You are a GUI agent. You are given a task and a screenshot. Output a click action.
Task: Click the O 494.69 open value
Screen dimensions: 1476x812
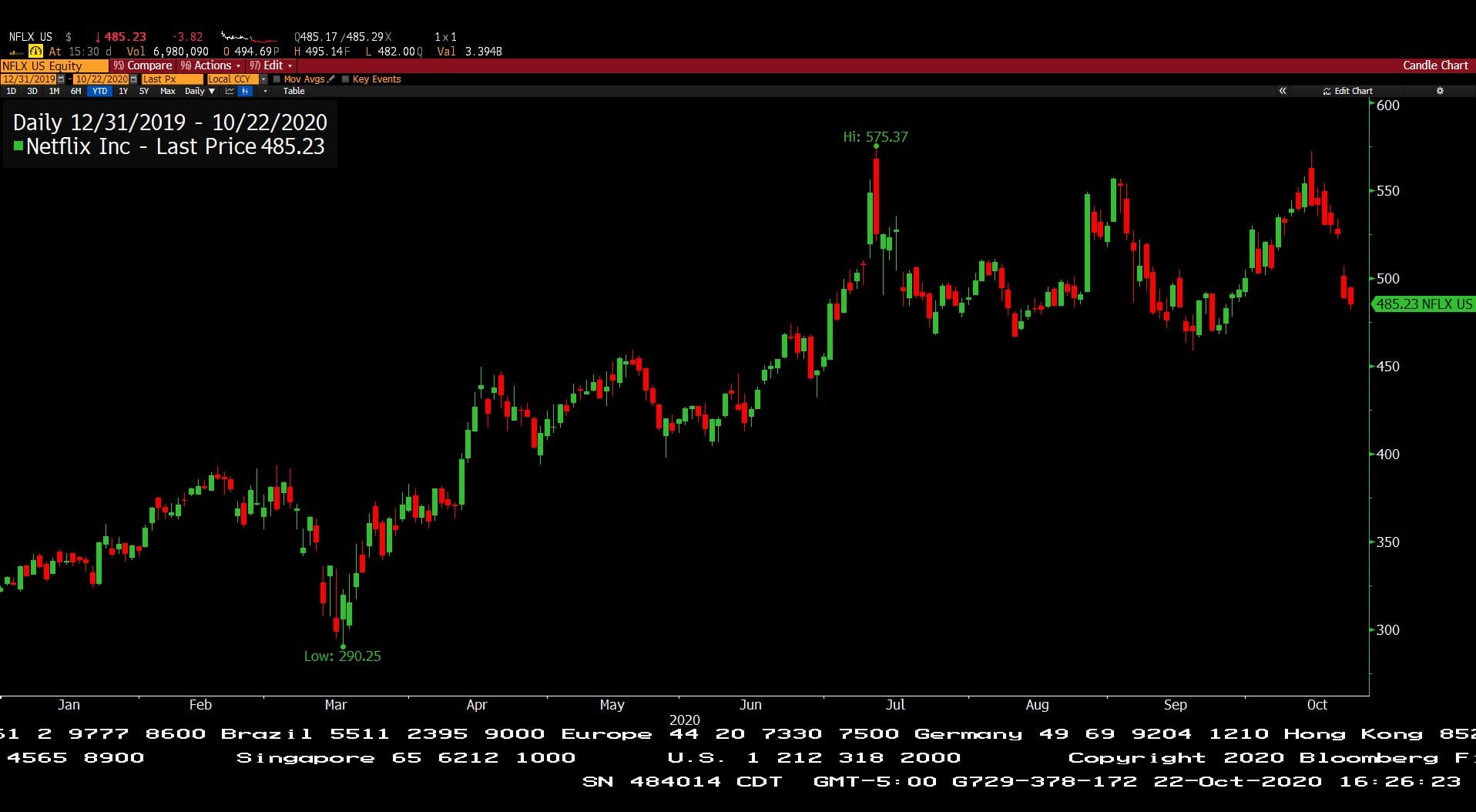[251, 52]
